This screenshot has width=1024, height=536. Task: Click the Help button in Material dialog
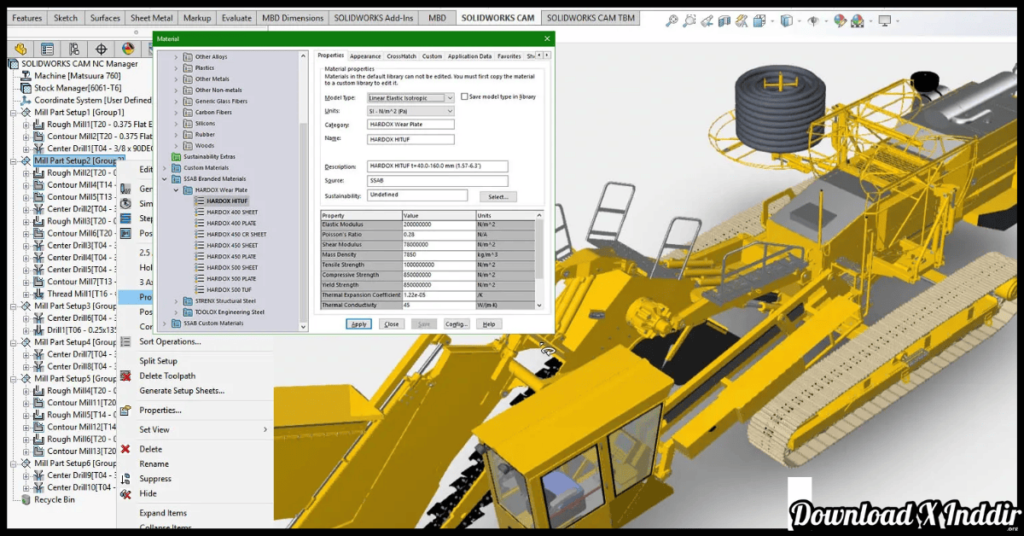point(488,324)
